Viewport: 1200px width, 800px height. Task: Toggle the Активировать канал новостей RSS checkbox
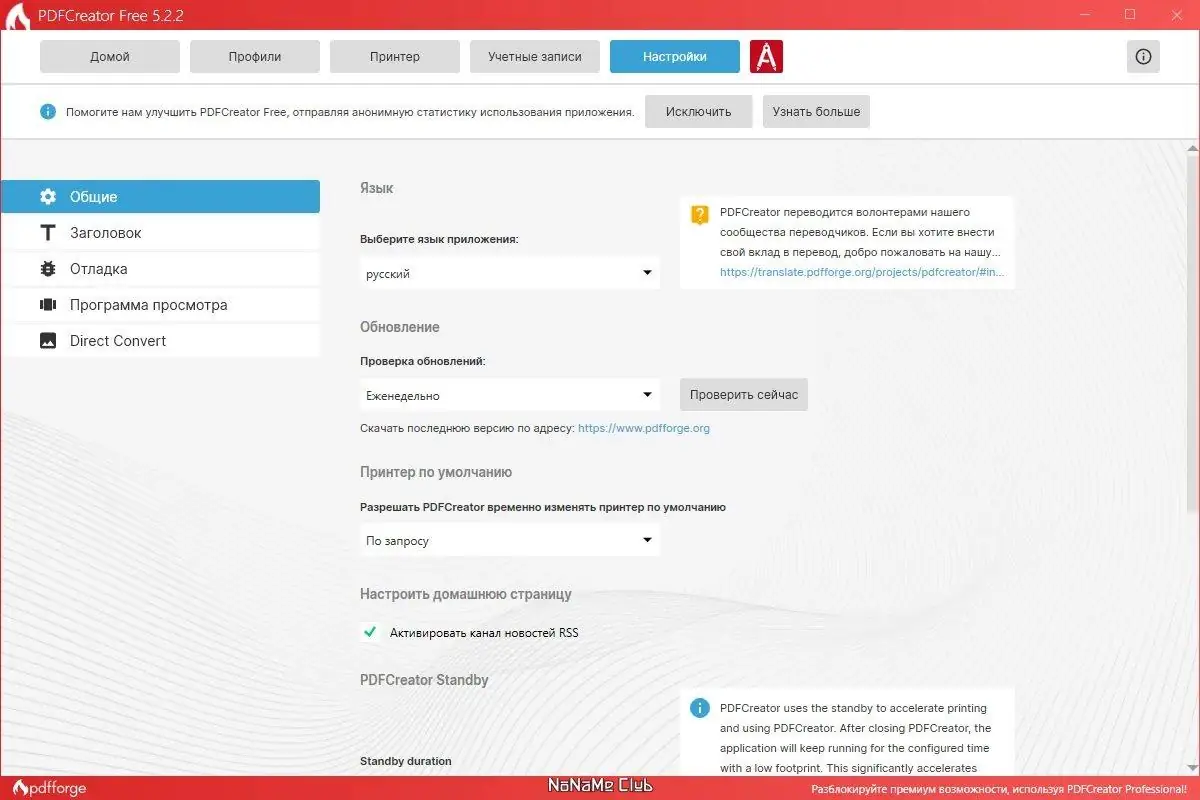[369, 632]
